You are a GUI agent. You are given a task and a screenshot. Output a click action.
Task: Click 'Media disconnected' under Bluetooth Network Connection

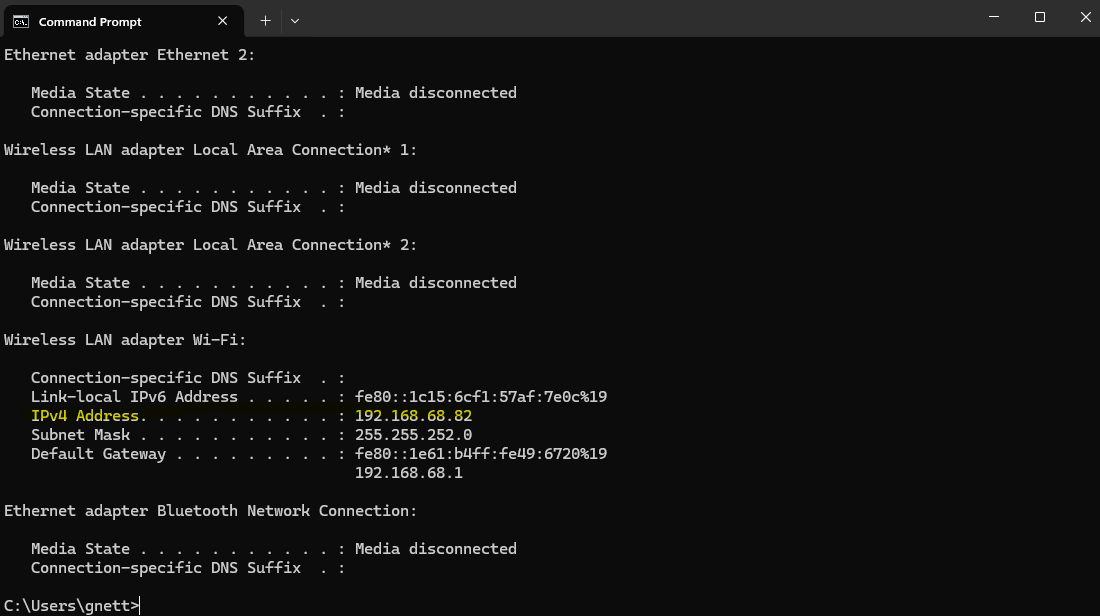436,549
